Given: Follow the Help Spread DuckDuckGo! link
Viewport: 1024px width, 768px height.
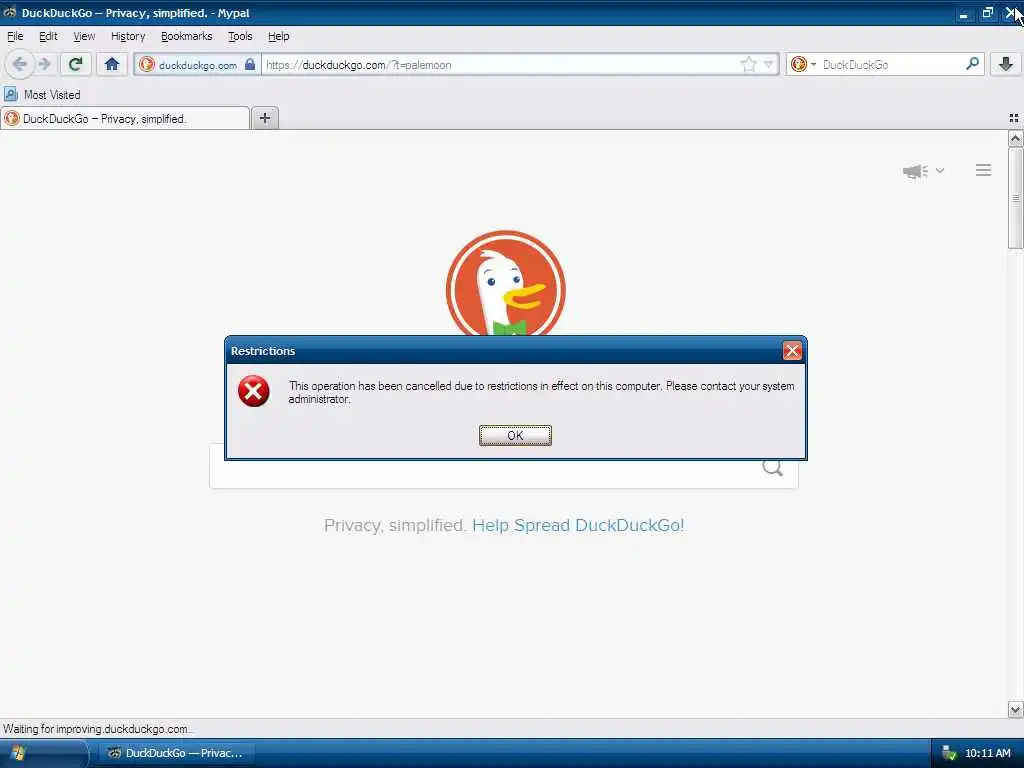Looking at the screenshot, I should [578, 525].
